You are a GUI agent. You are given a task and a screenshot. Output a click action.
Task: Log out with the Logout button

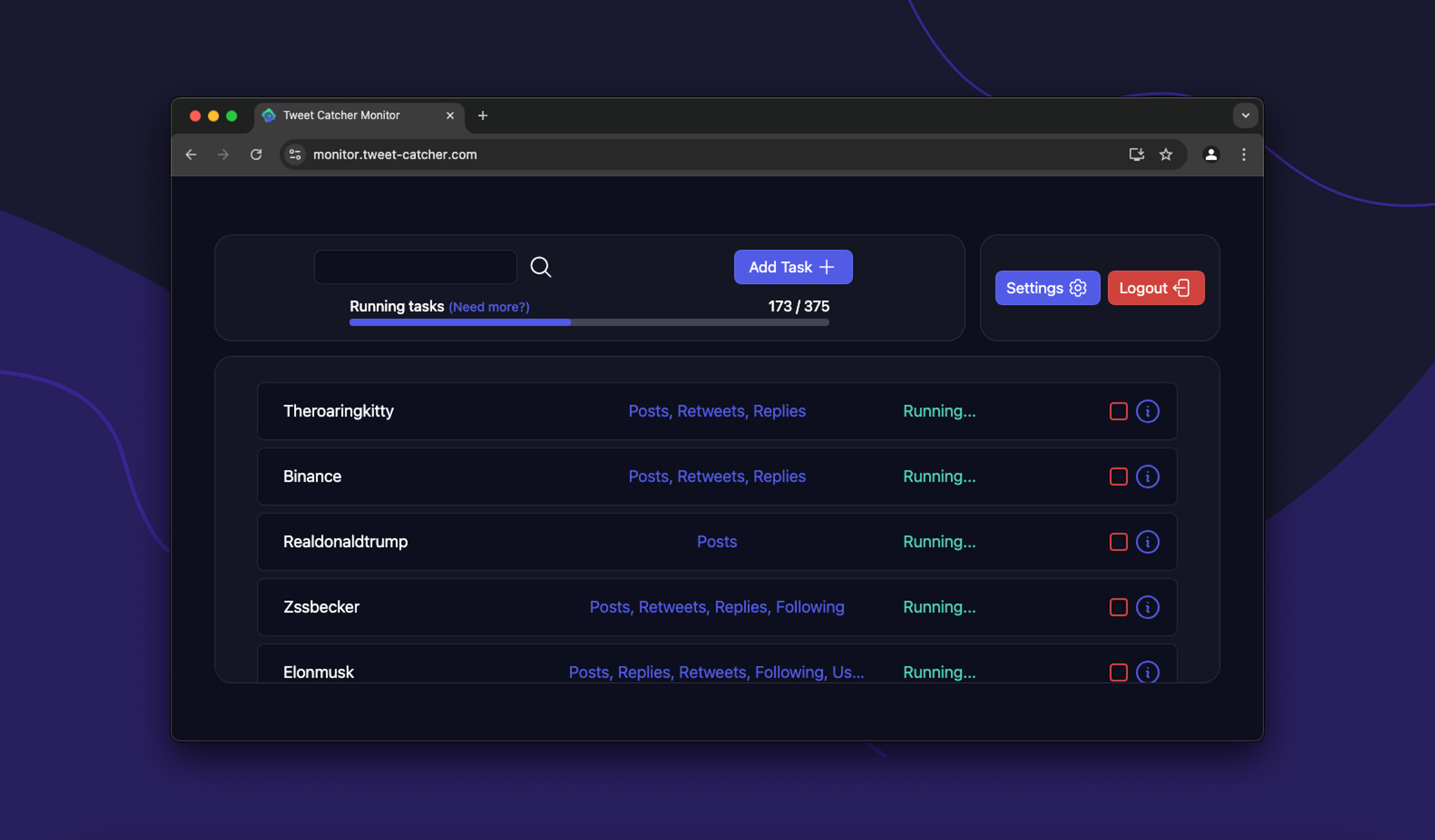1156,288
